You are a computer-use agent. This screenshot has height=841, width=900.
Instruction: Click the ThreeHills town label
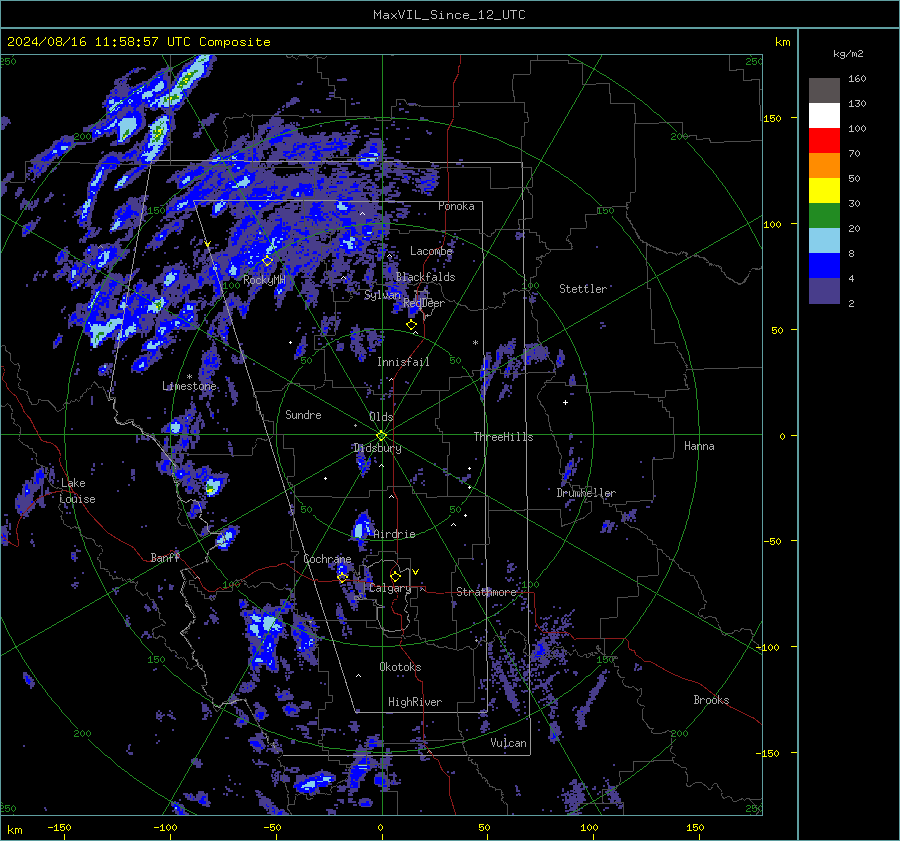(503, 437)
